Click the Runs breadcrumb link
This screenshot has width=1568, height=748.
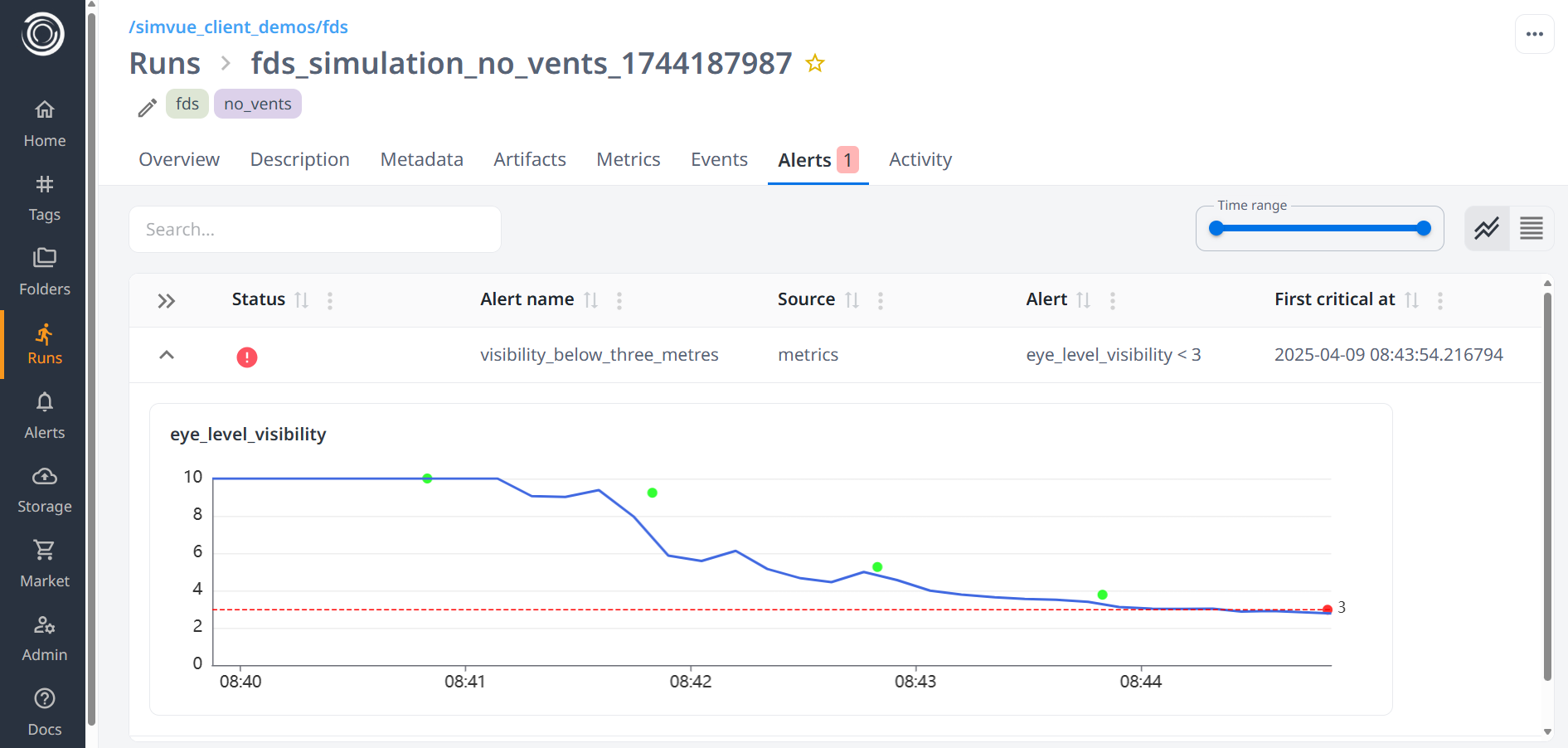(x=165, y=64)
